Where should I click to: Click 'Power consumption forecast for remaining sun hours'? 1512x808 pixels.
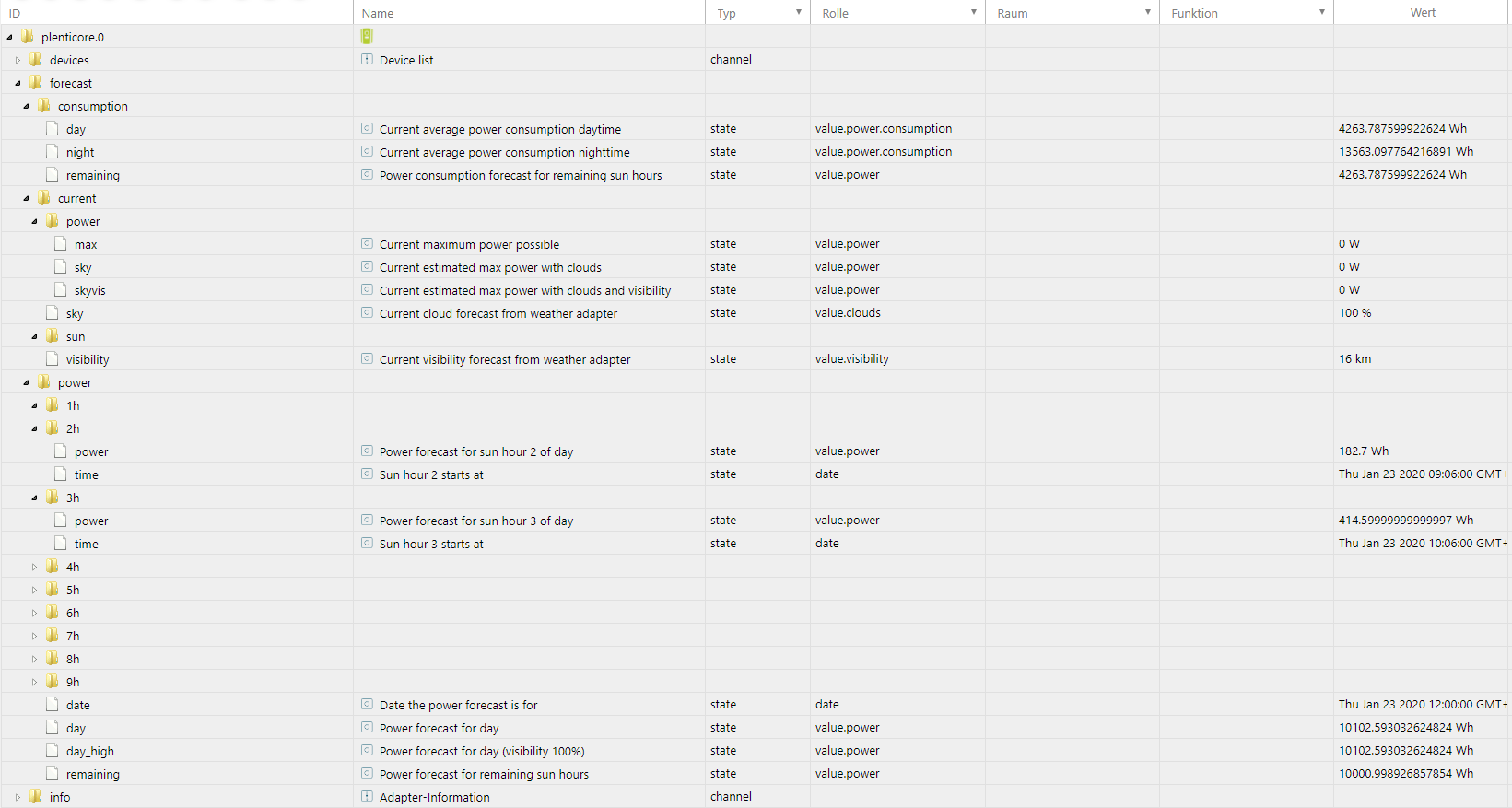(521, 175)
